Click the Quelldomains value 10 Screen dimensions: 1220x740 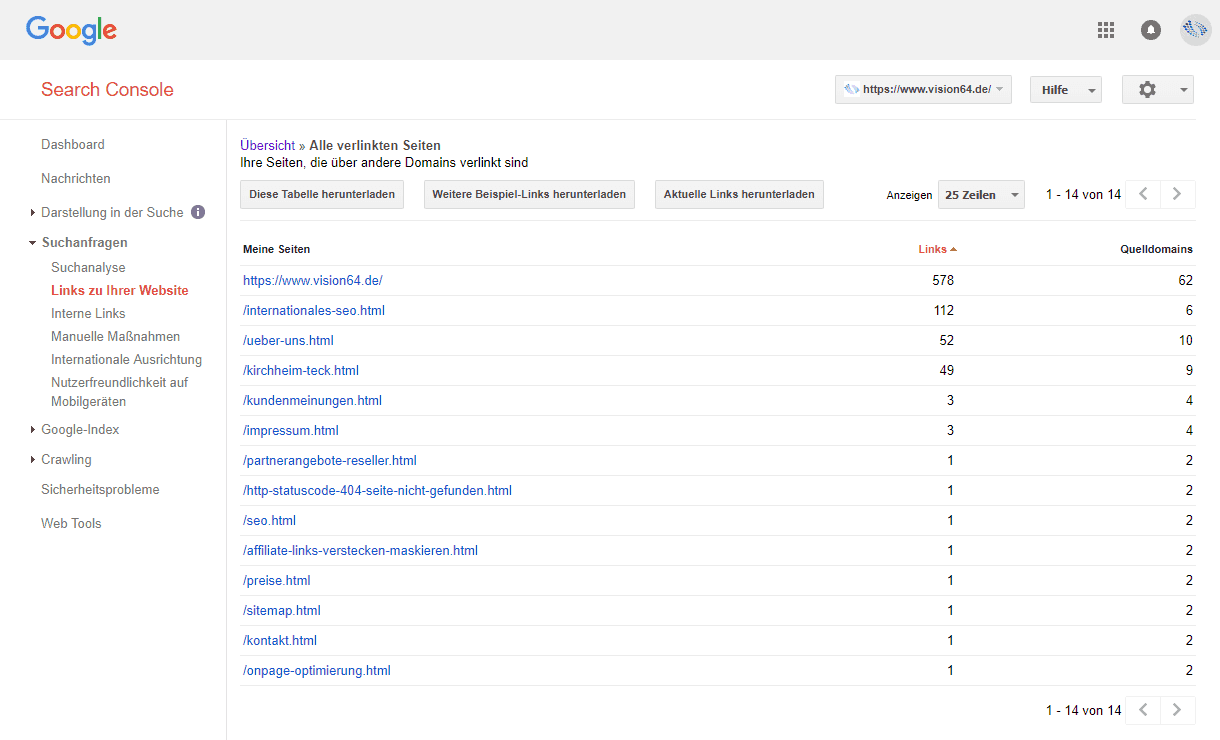pos(1185,340)
